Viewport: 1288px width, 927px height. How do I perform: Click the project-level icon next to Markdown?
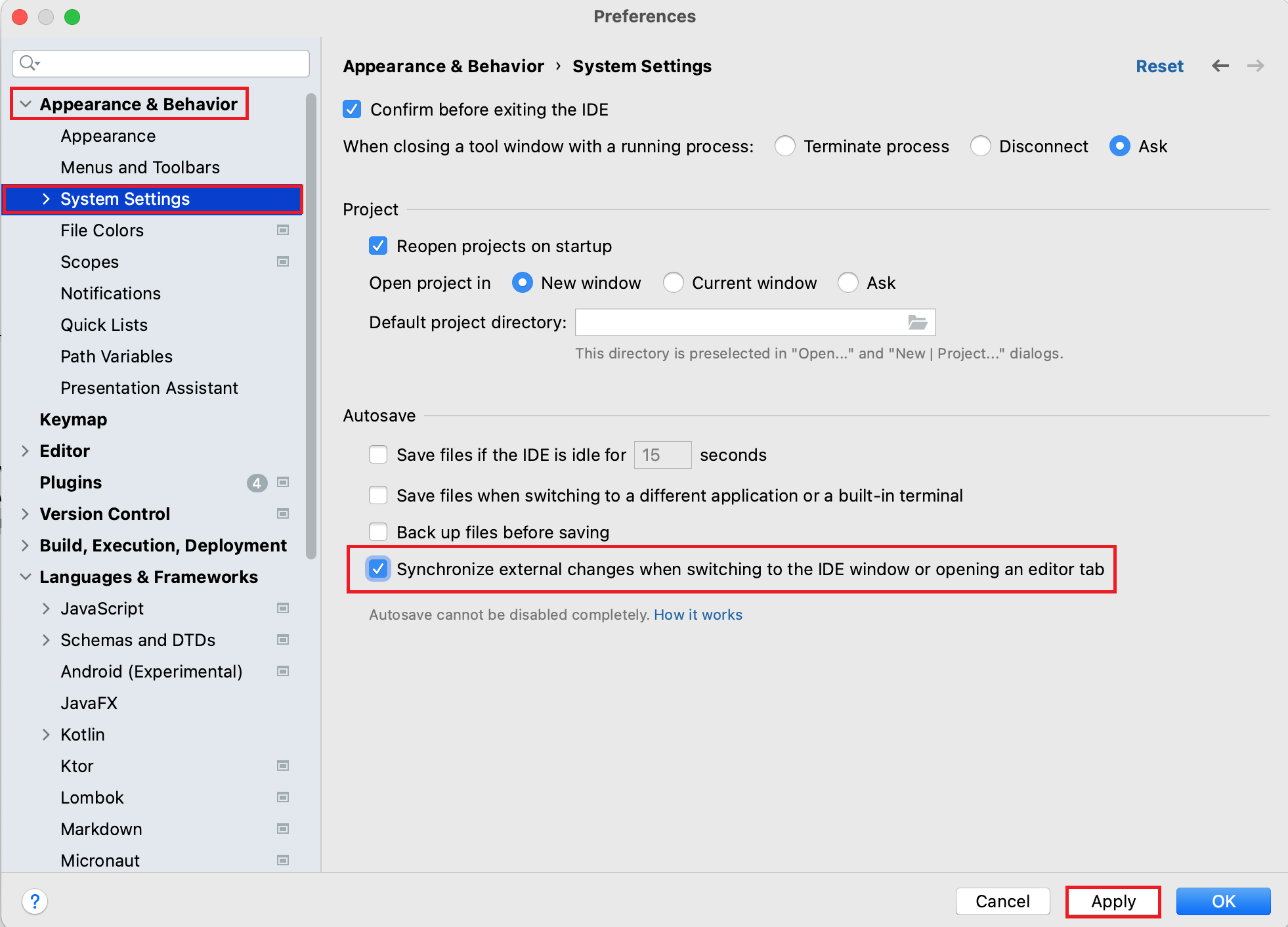pos(283,829)
